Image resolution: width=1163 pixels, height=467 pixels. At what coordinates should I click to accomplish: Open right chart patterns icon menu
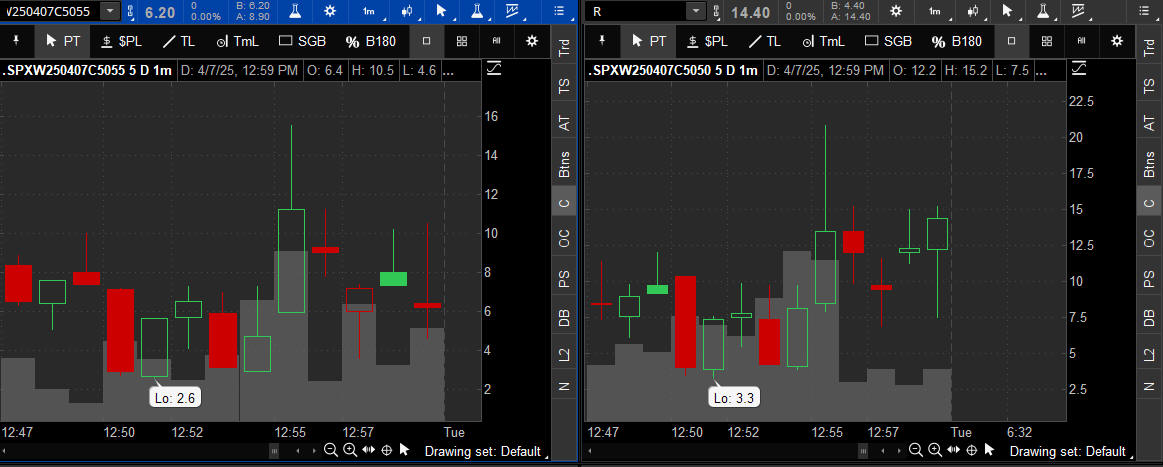pyautogui.click(x=1079, y=11)
